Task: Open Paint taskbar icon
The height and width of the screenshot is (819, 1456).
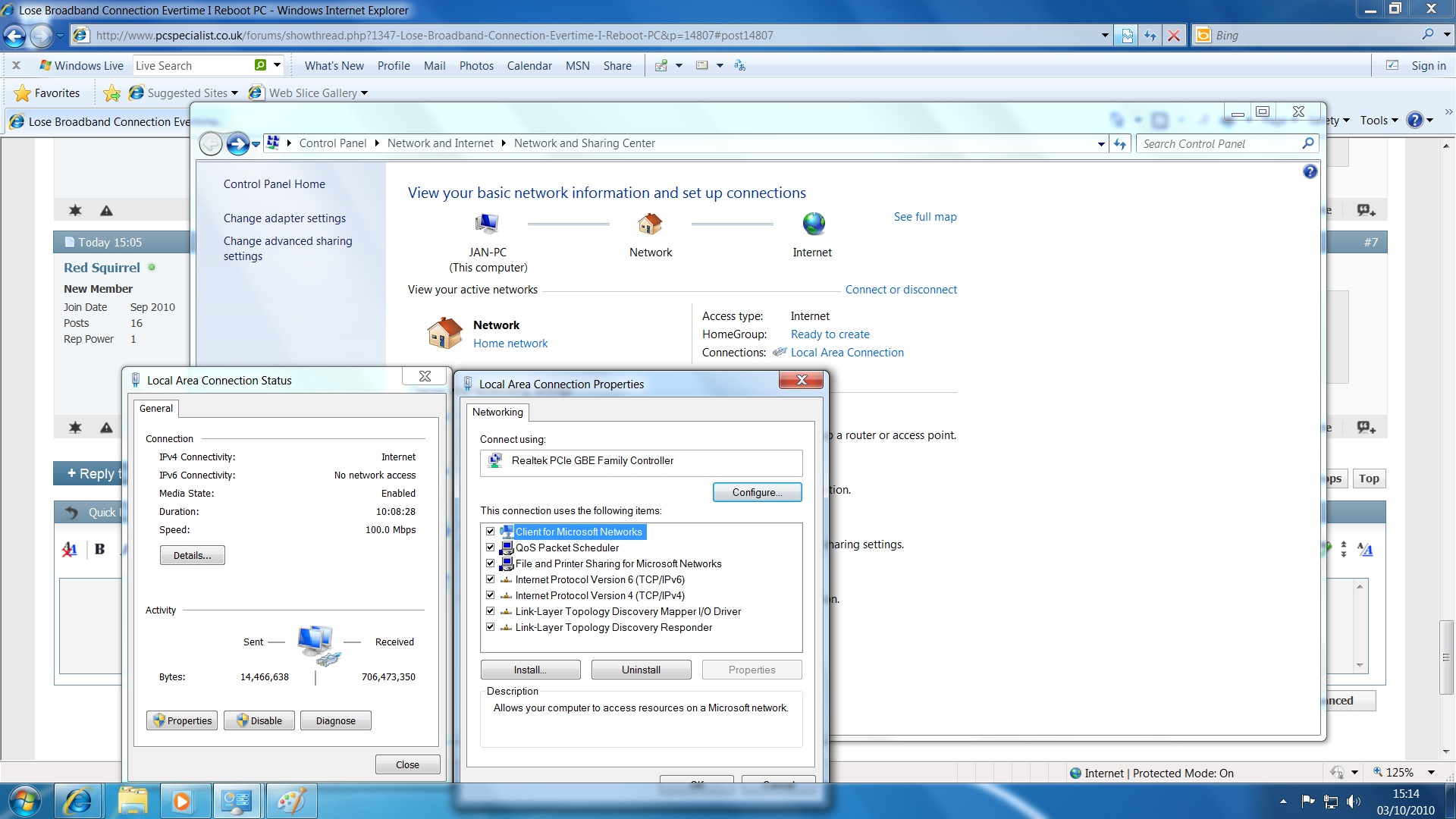Action: tap(291, 801)
